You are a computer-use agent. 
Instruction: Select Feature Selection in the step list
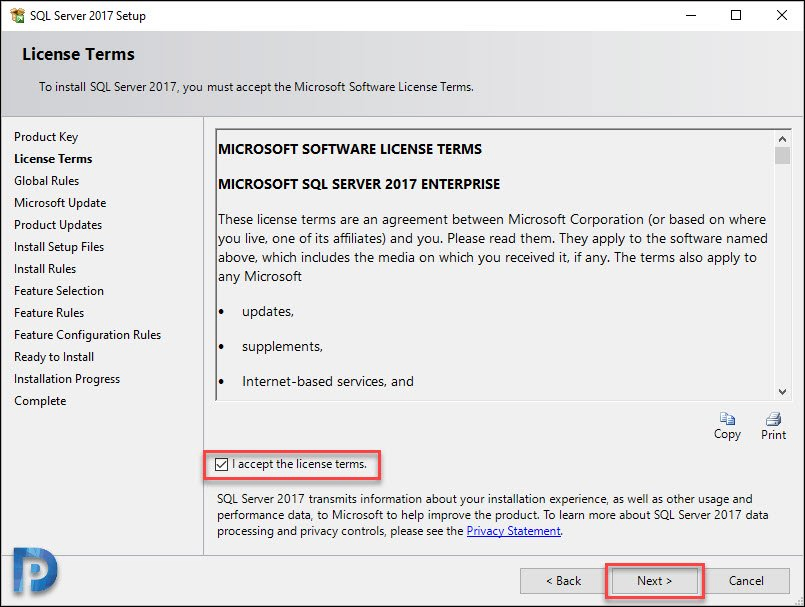(59, 291)
